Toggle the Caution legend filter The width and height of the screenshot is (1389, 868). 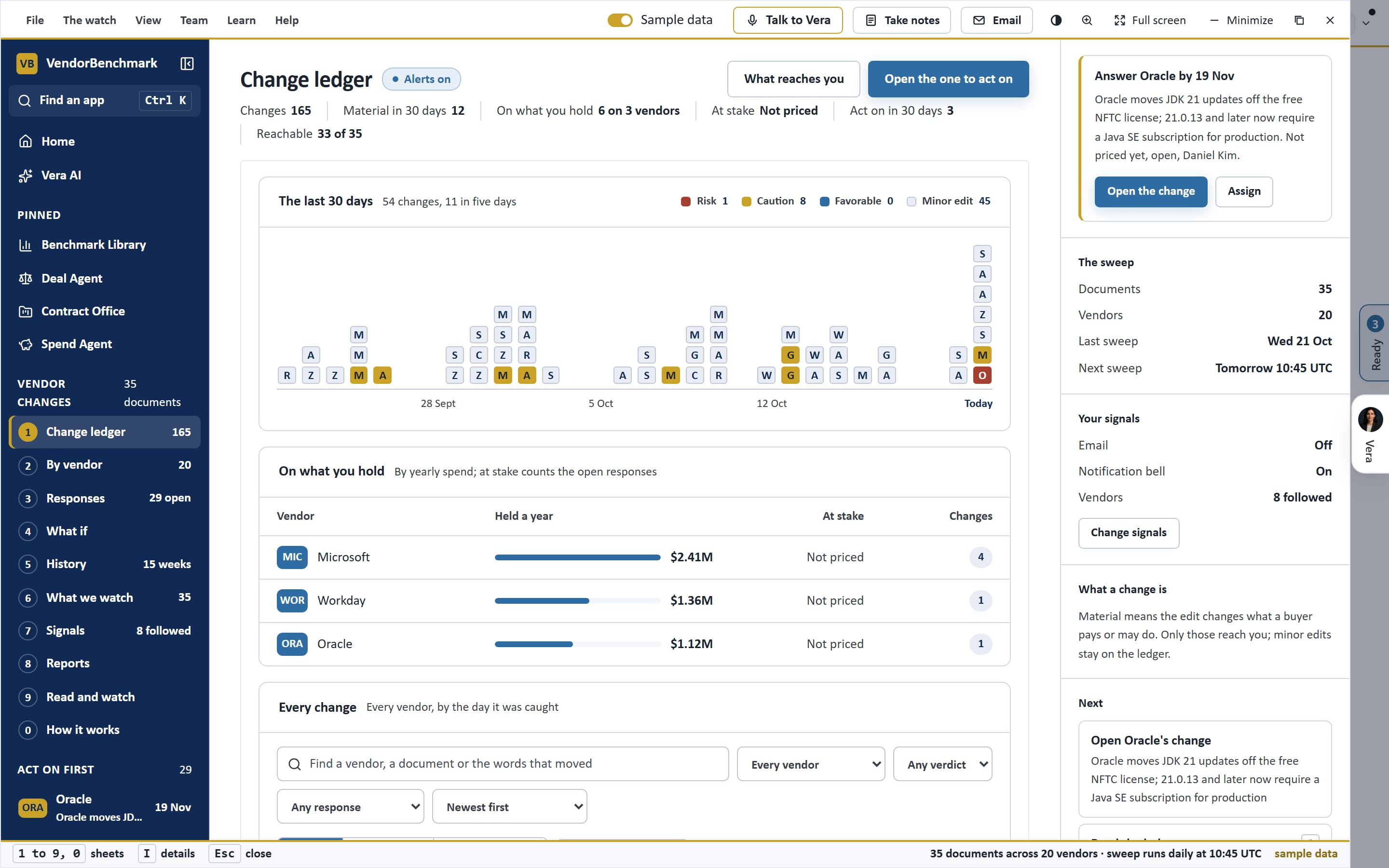point(773,201)
